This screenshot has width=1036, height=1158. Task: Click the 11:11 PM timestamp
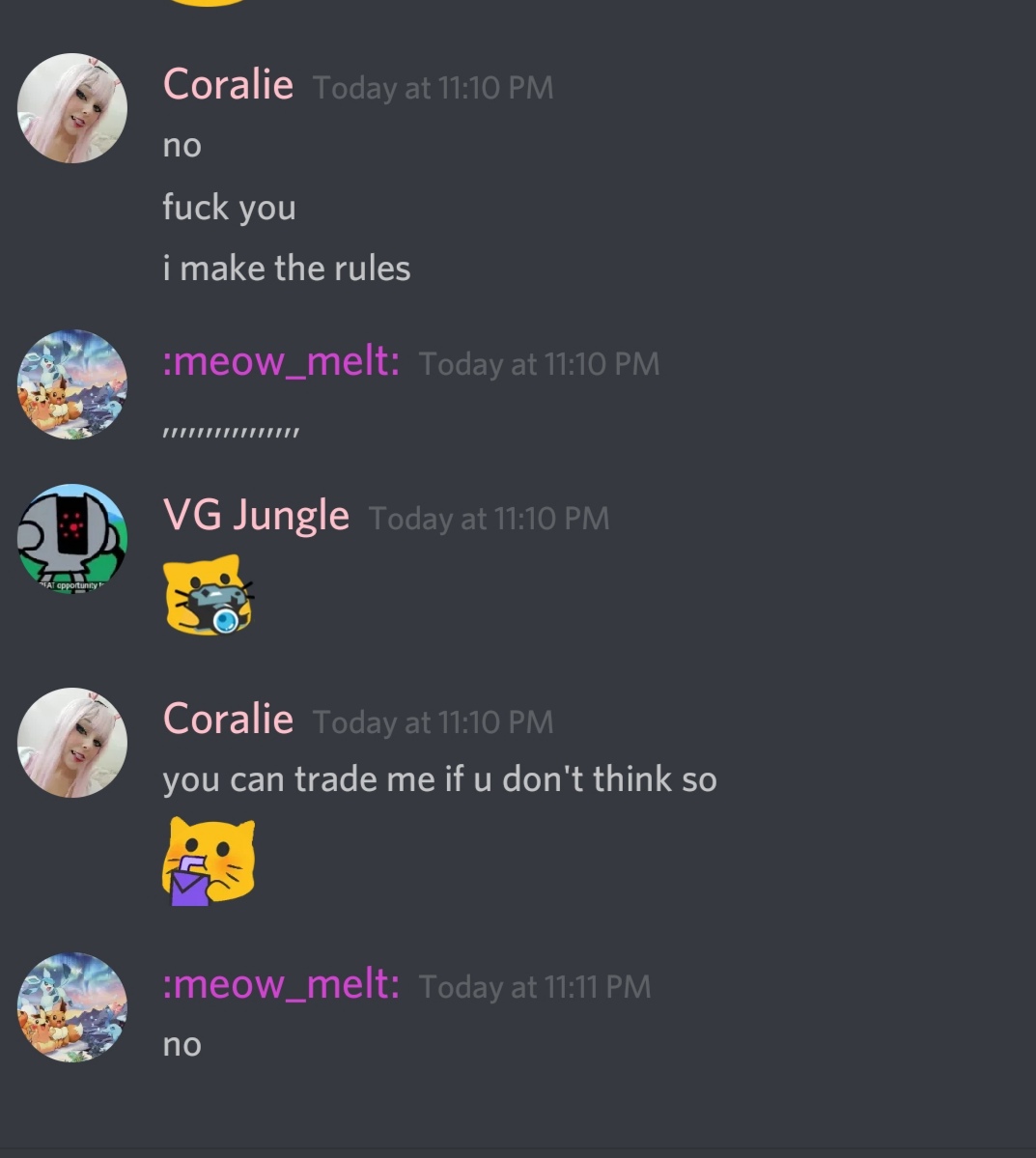(x=535, y=987)
